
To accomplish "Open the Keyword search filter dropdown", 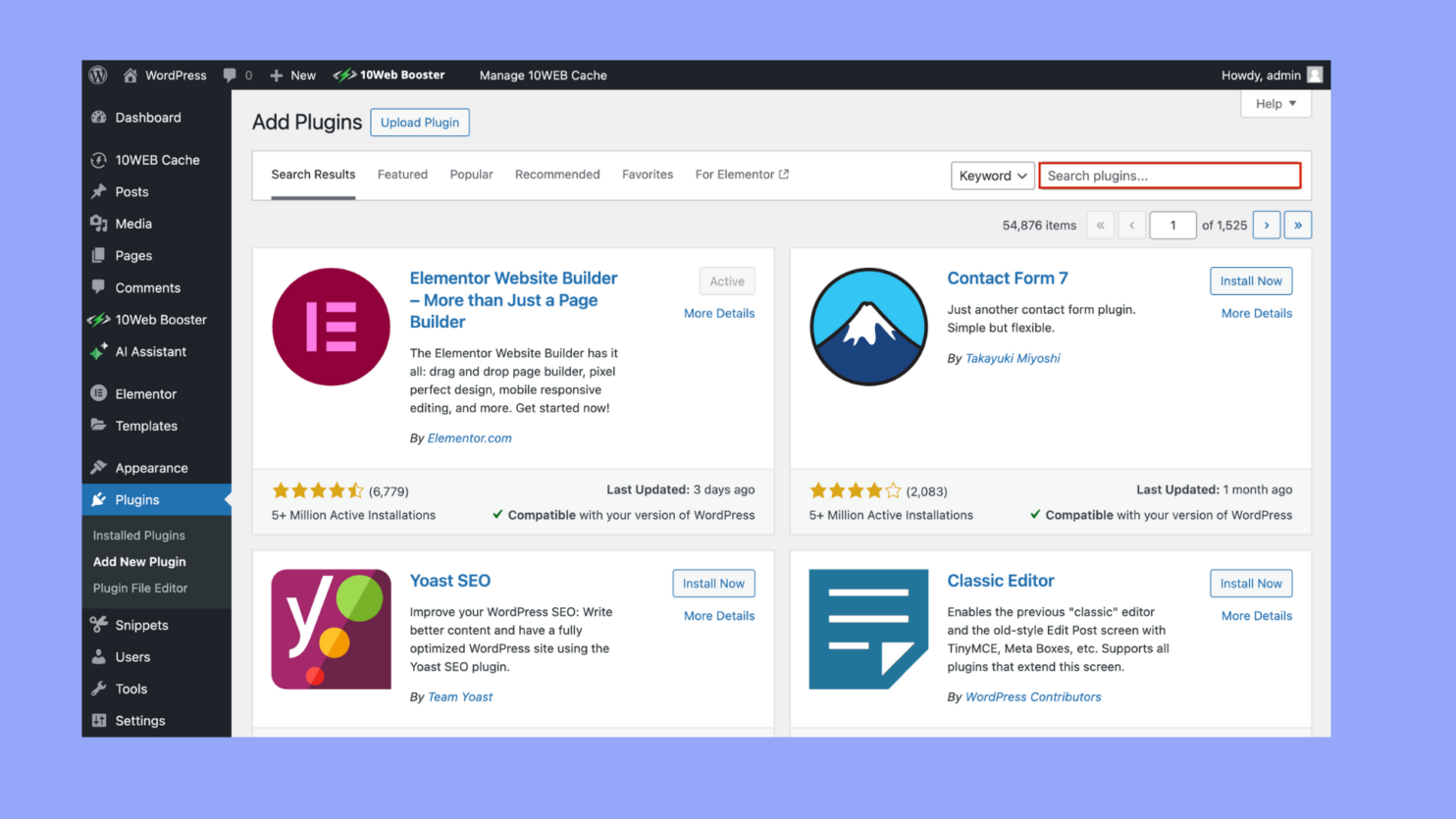I will [992, 176].
